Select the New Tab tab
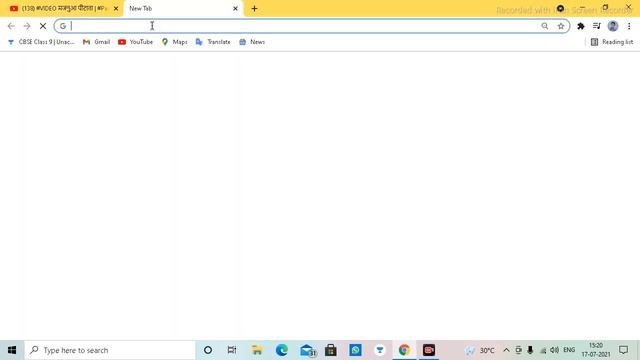 point(180,8)
